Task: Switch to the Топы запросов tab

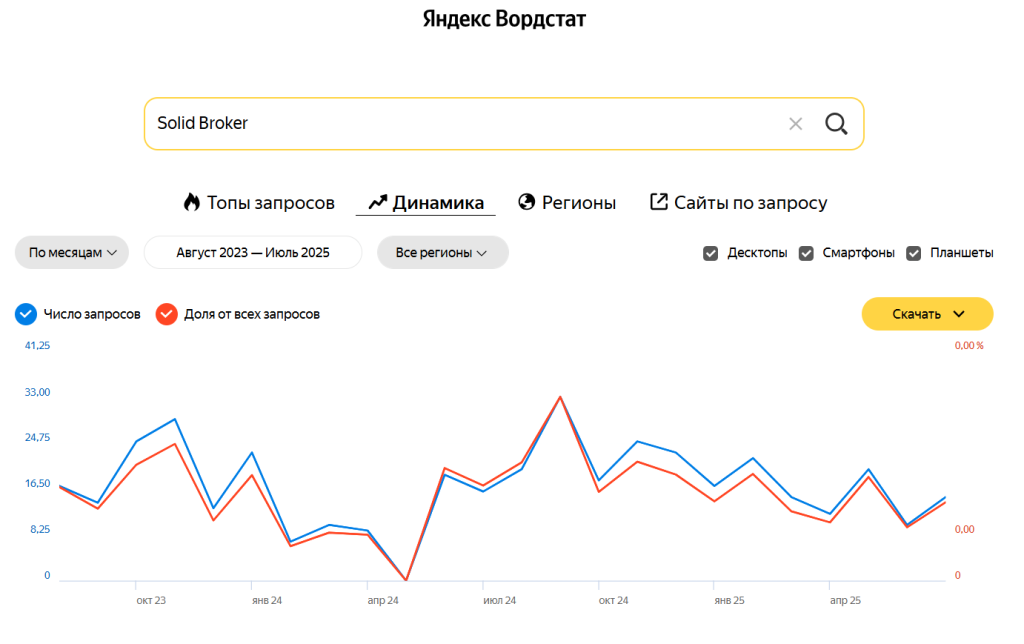Action: [270, 203]
